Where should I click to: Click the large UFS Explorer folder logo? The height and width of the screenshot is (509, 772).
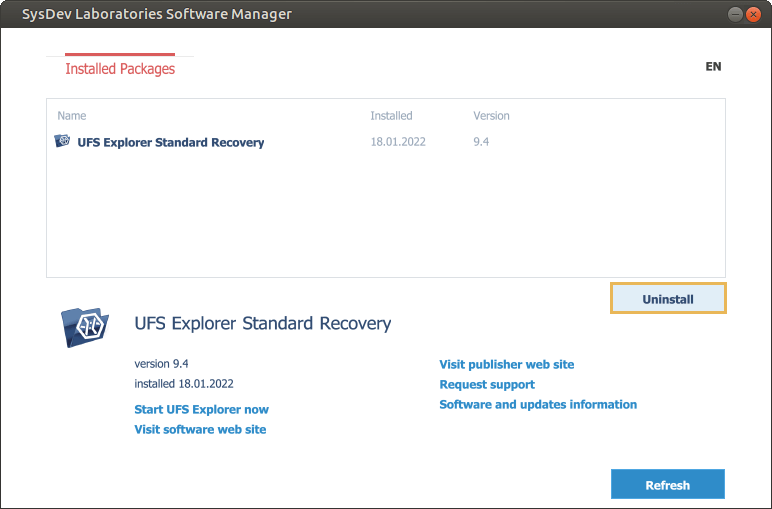pyautogui.click(x=85, y=327)
